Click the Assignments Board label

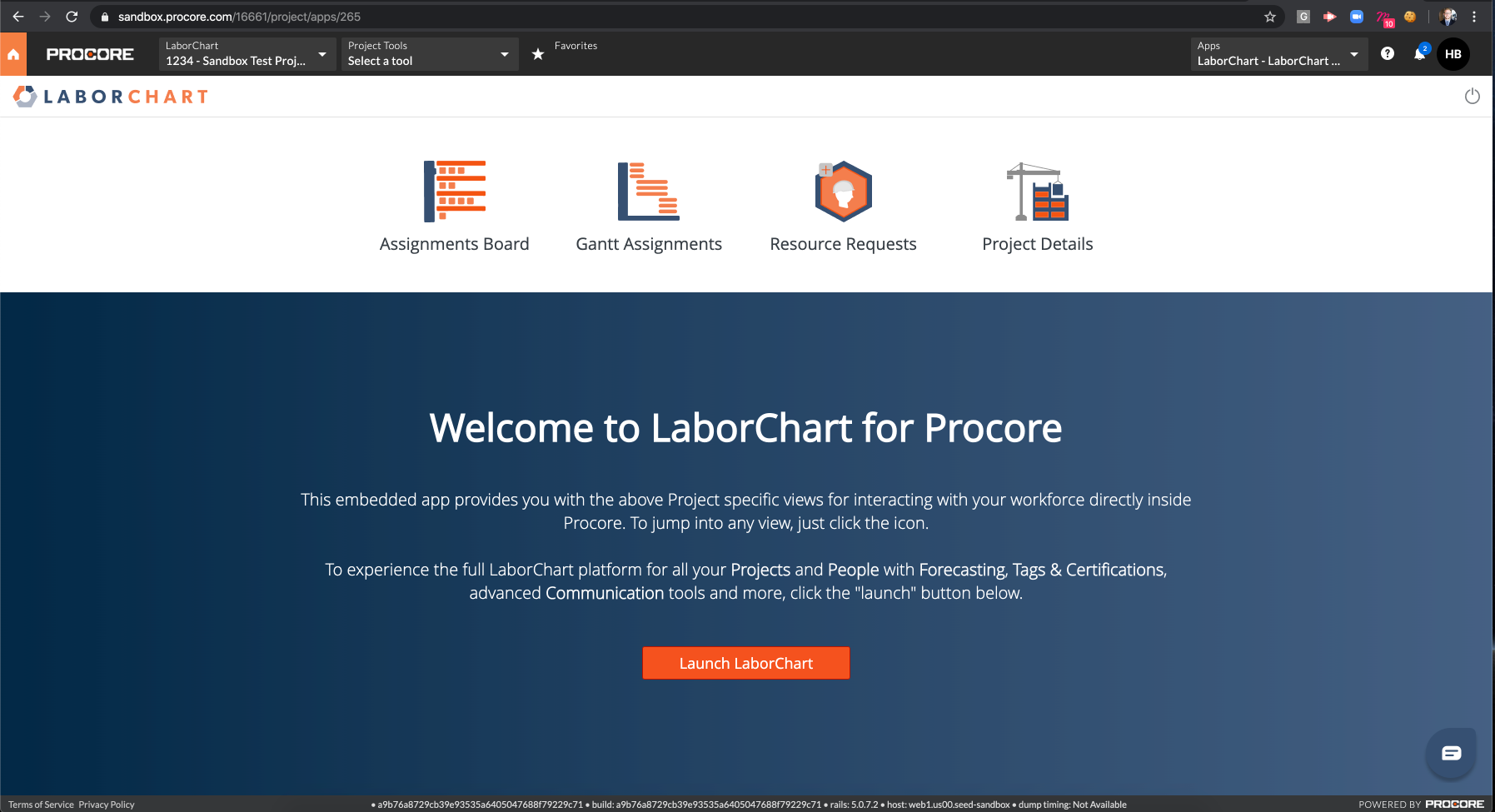click(455, 244)
